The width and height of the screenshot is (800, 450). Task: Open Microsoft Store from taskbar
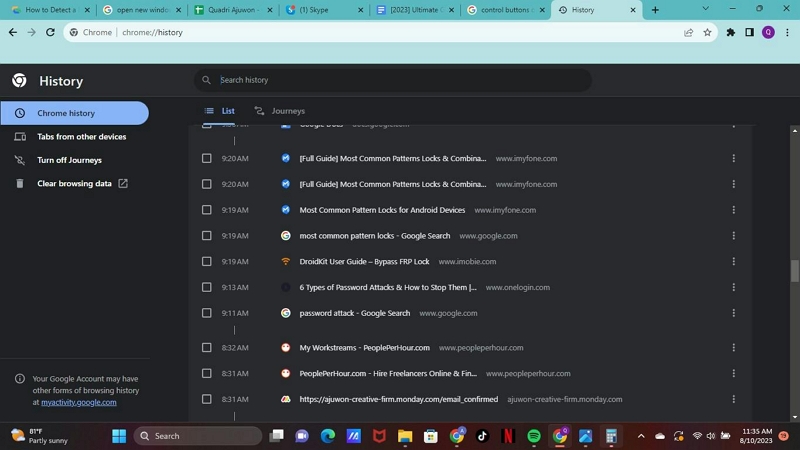tap(431, 436)
